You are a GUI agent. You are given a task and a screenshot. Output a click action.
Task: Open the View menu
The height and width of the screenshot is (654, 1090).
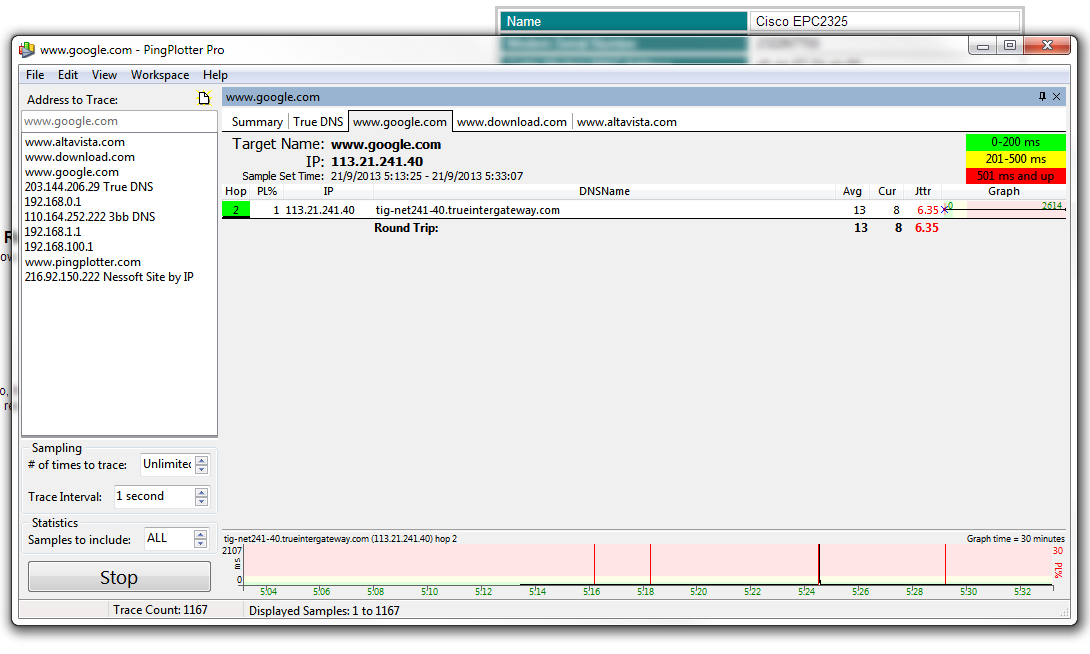coord(104,74)
